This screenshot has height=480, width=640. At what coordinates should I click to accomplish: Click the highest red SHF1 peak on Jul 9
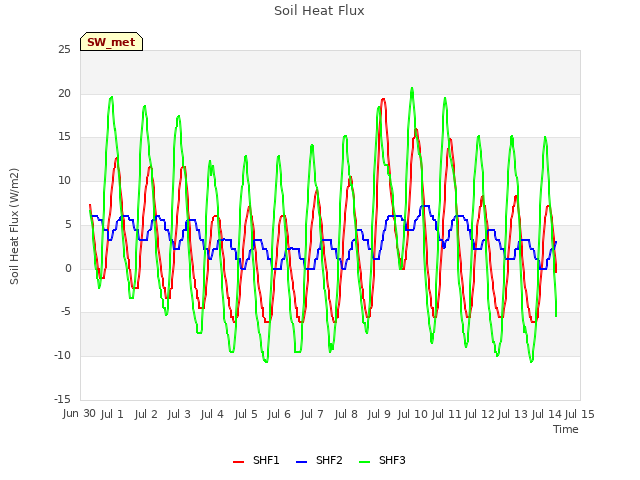[x=383, y=99]
